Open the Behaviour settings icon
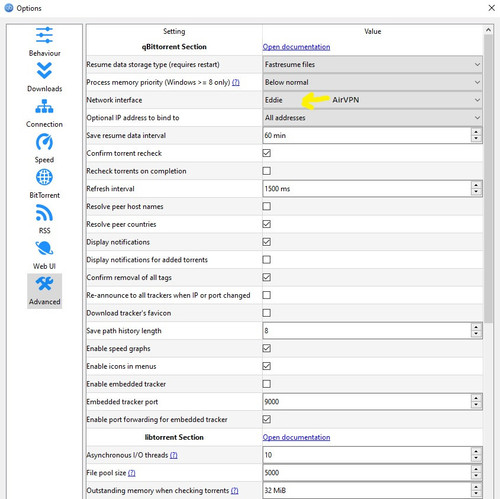The image size is (500, 499). pyautogui.click(x=44, y=35)
